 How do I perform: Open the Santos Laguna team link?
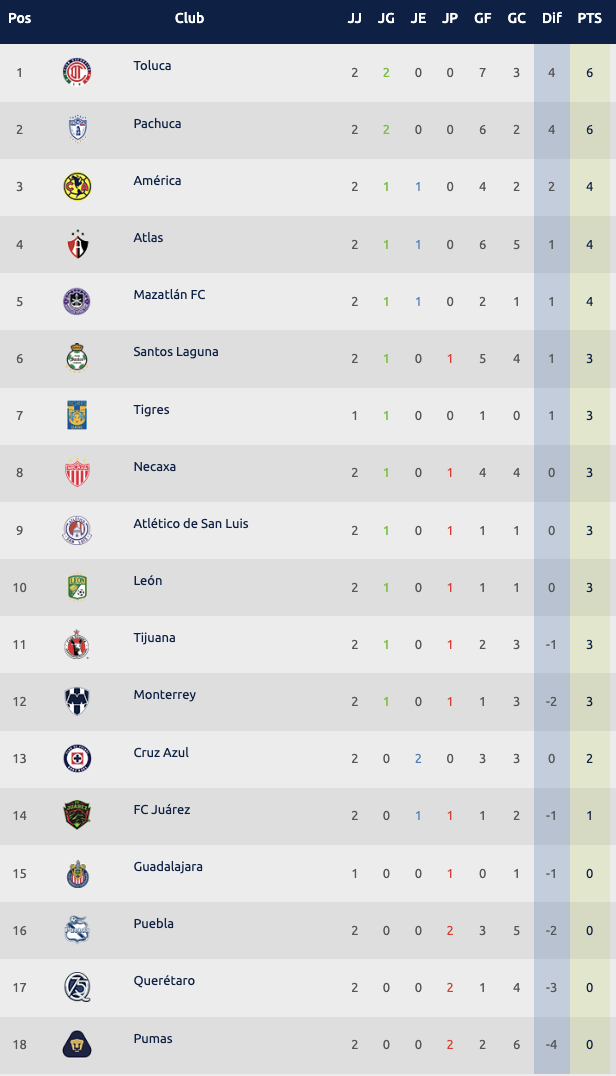pos(176,352)
